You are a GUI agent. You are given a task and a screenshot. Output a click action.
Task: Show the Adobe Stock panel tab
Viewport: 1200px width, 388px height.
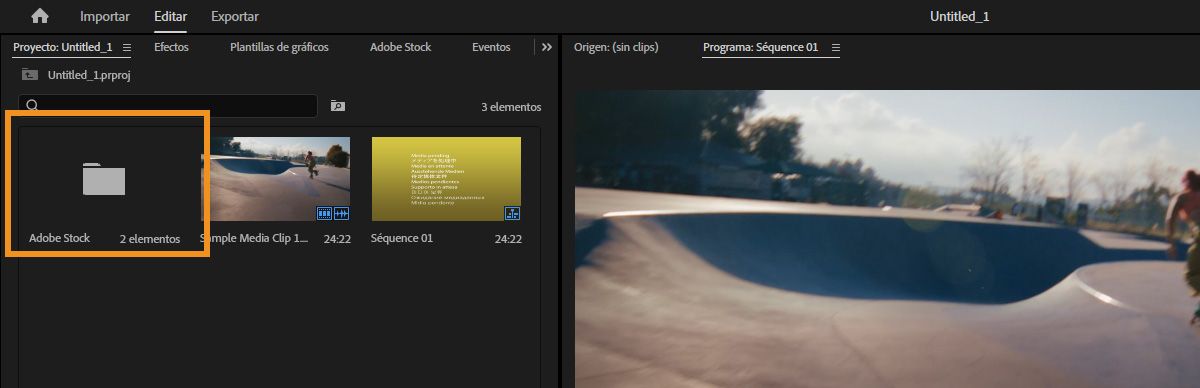click(400, 47)
